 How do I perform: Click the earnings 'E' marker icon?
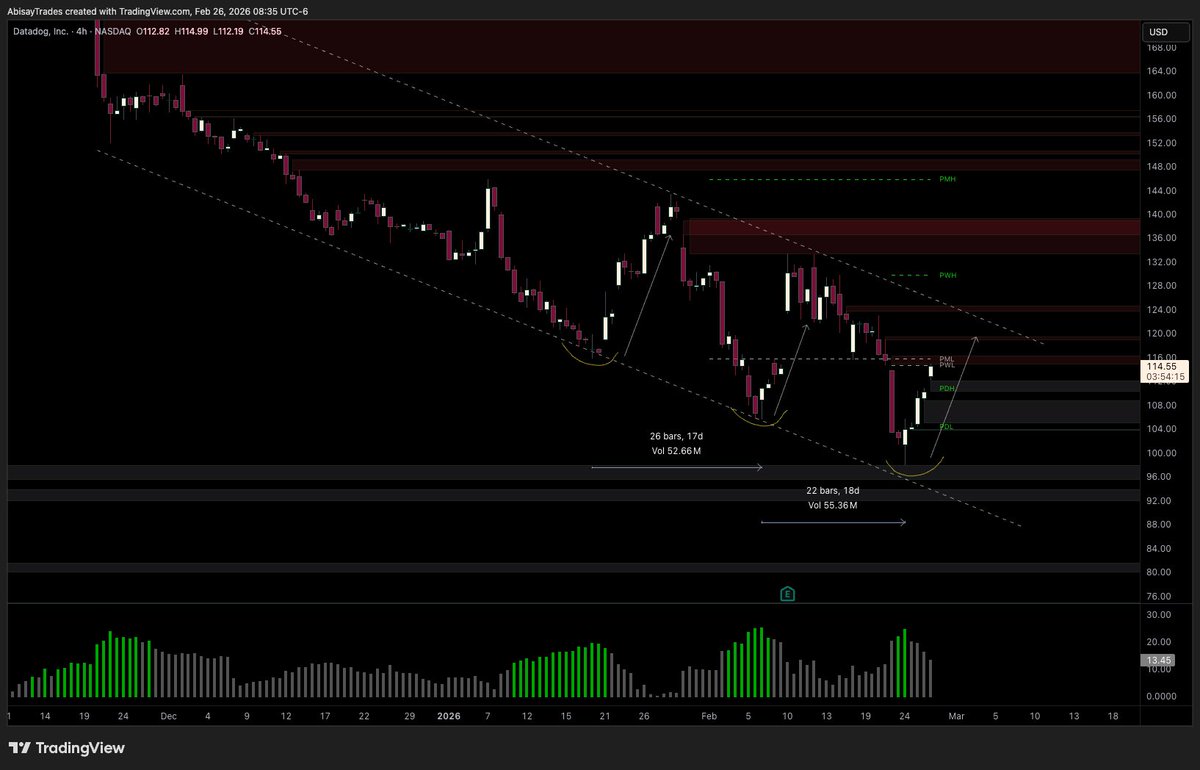(x=787, y=594)
